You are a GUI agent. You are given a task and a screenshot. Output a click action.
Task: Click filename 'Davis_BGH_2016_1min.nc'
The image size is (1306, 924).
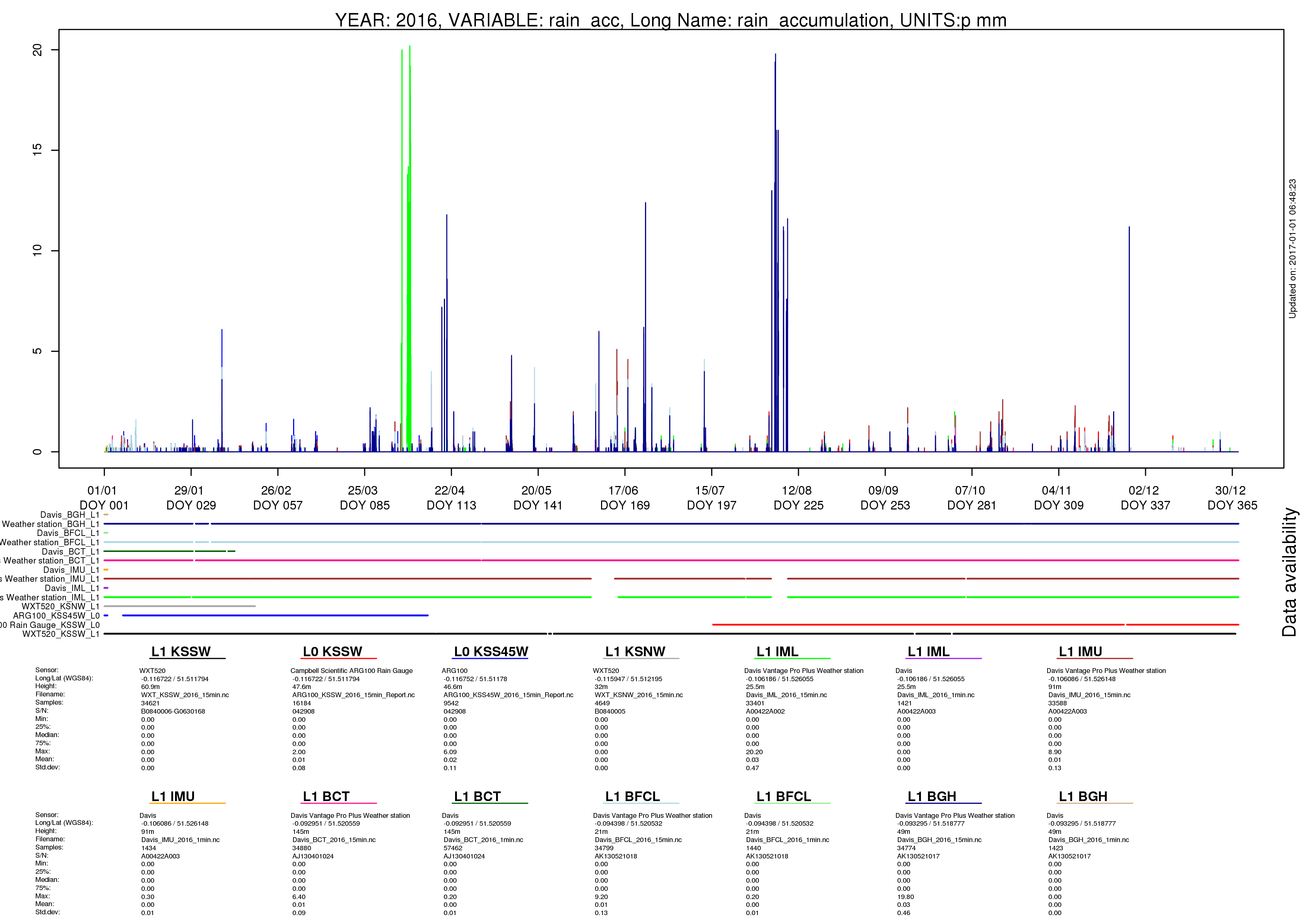[x=1089, y=840]
